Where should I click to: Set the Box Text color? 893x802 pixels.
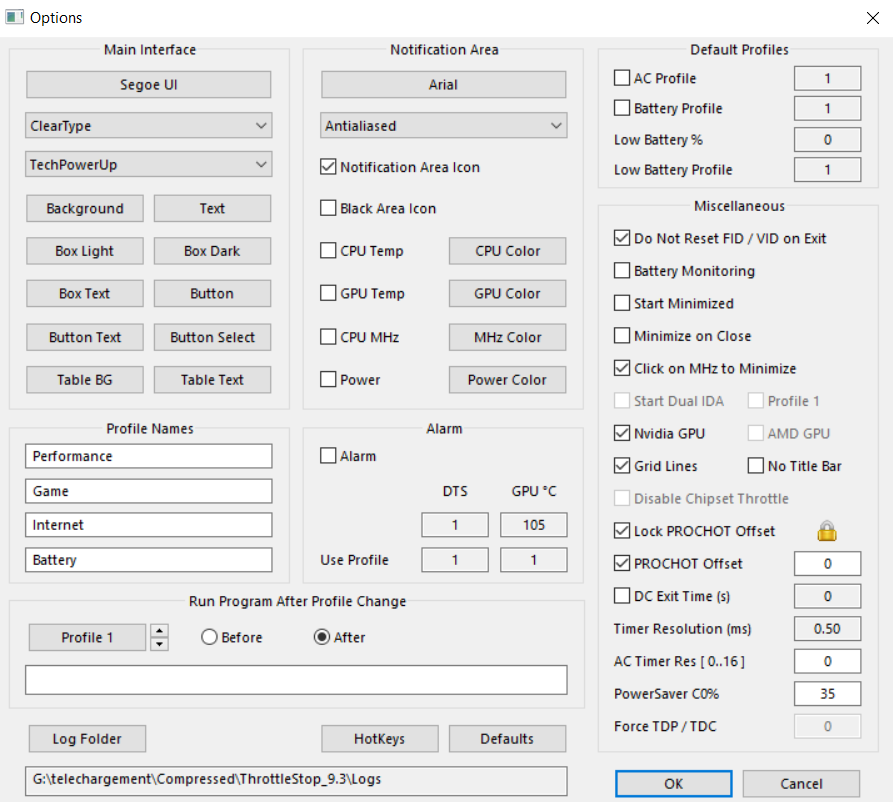85,293
